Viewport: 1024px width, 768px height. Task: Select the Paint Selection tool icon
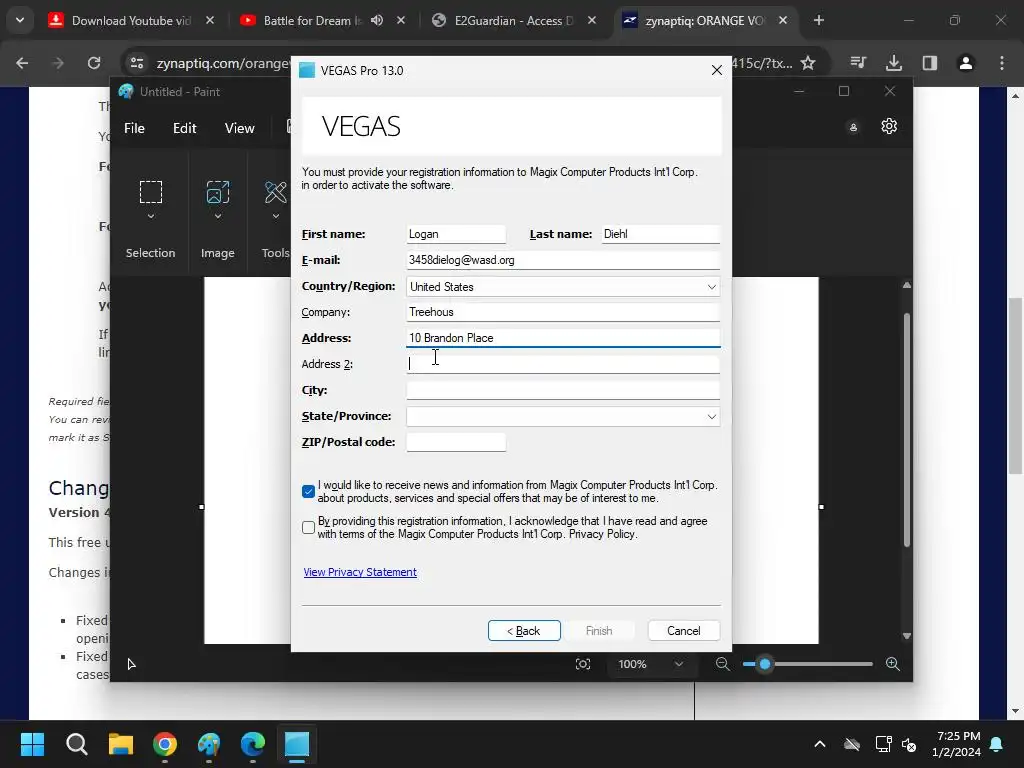pyautogui.click(x=151, y=192)
